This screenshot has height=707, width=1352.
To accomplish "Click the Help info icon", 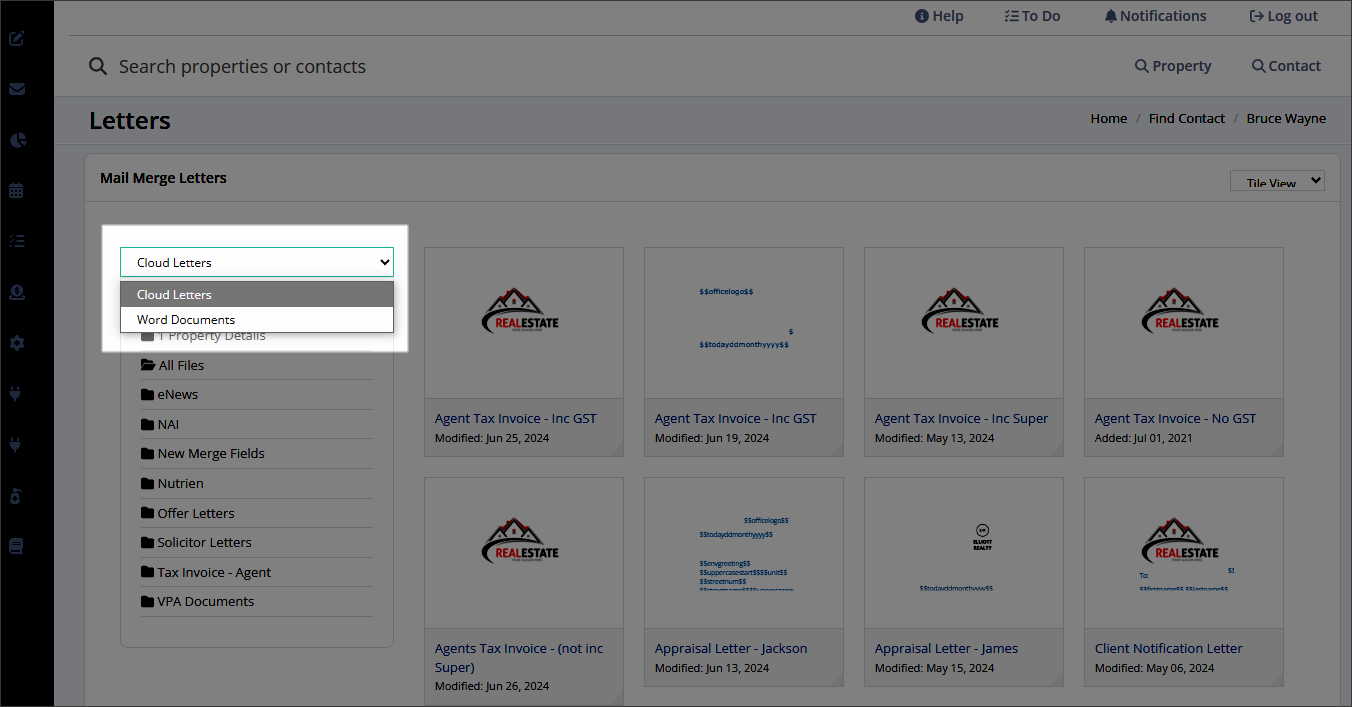I will (922, 16).
